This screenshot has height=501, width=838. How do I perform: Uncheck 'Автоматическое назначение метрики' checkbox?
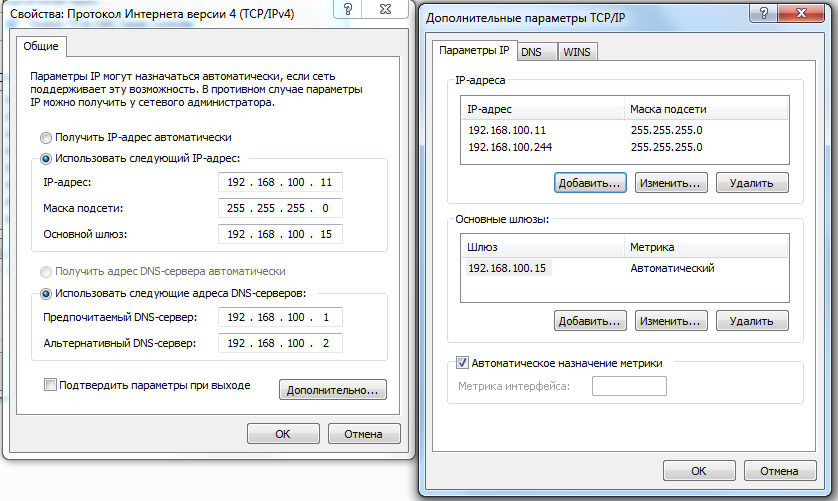tap(462, 363)
